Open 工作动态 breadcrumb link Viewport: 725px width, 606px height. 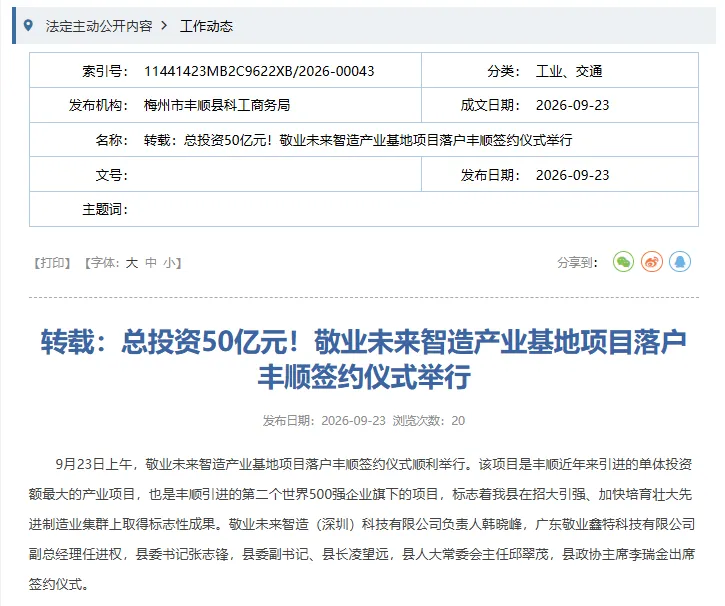(x=206, y=26)
